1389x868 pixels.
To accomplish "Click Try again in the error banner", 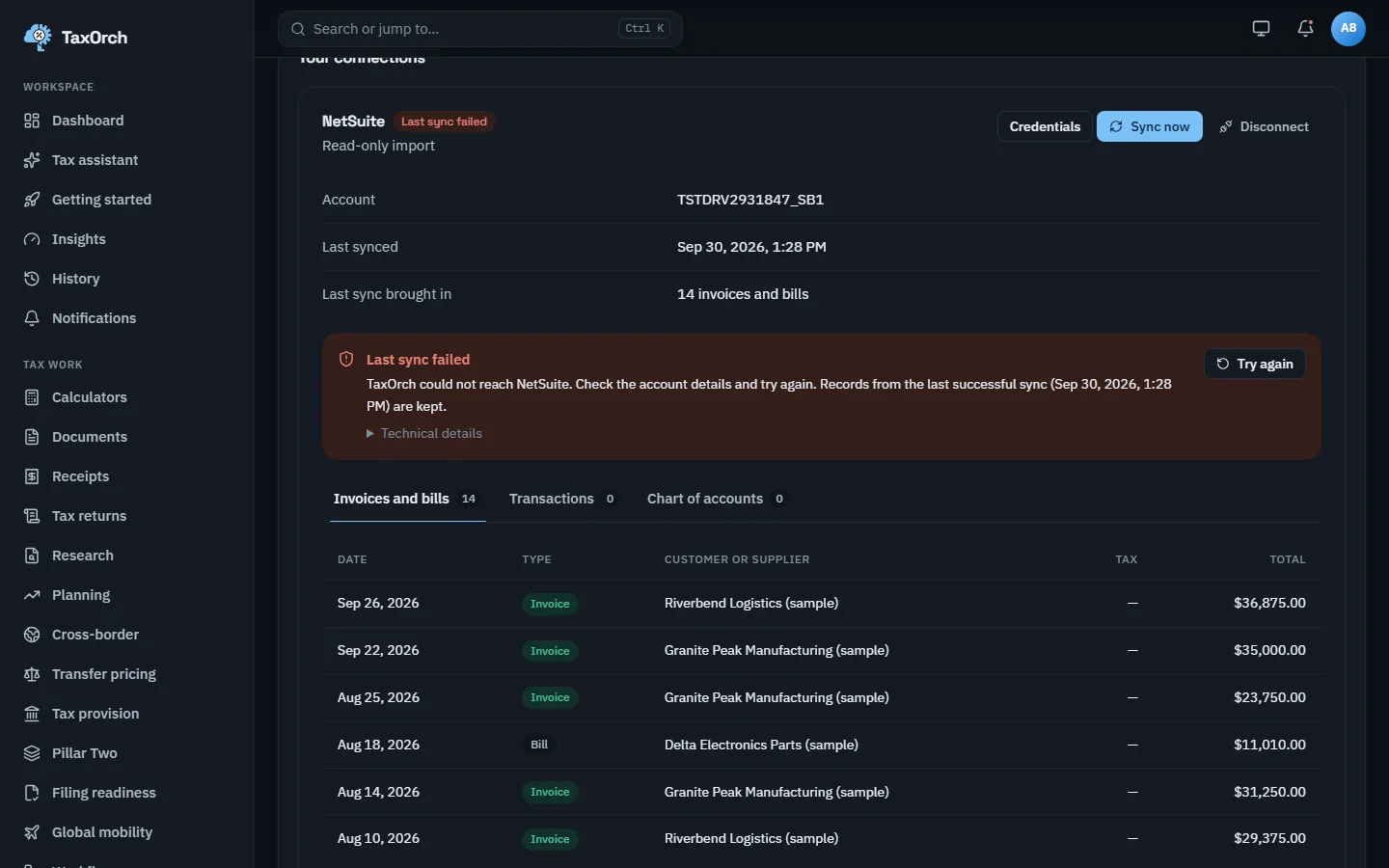I will (1255, 364).
